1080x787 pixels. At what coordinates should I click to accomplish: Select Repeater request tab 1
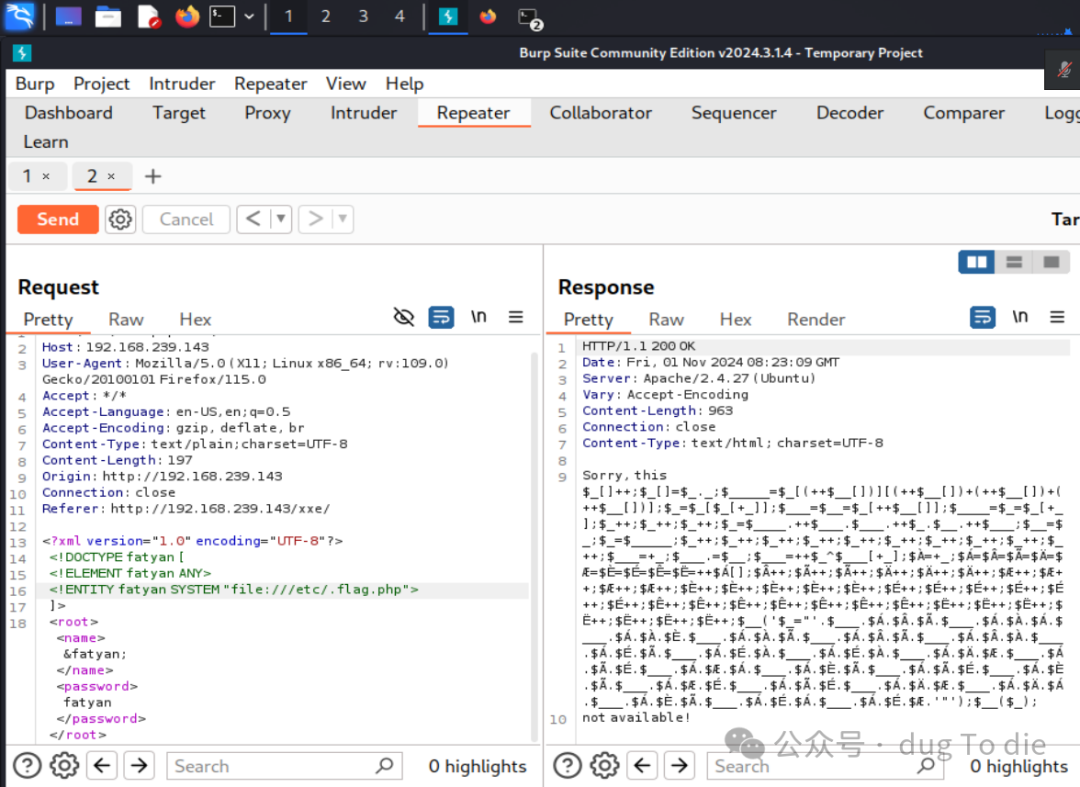(x=27, y=176)
